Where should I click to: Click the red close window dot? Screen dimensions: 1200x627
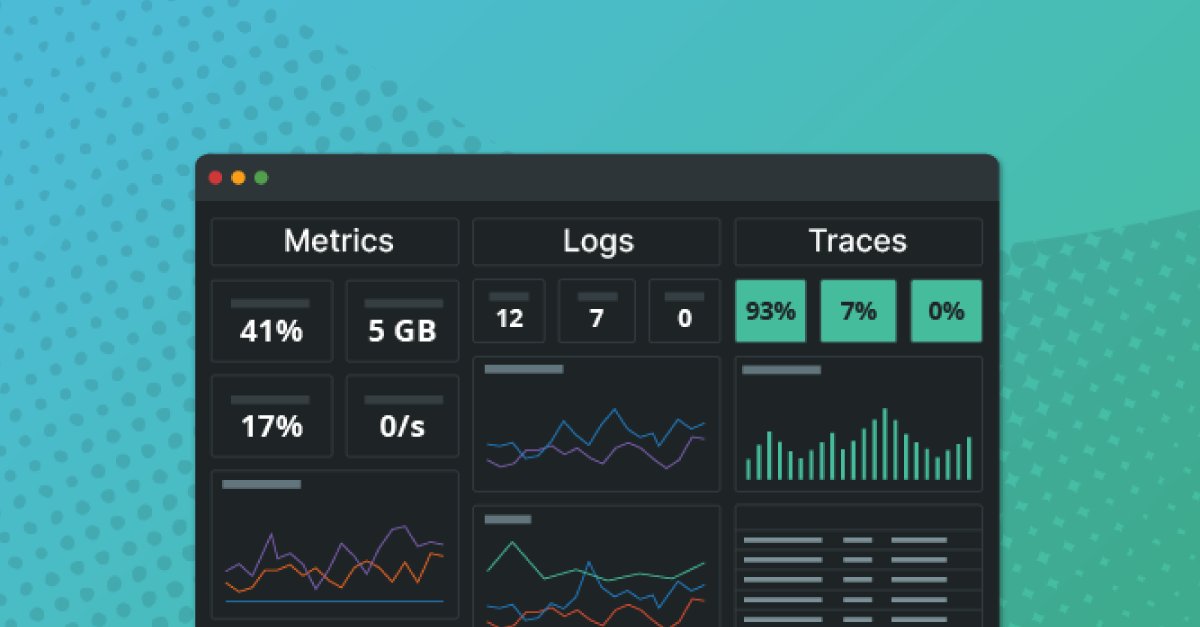click(x=215, y=178)
